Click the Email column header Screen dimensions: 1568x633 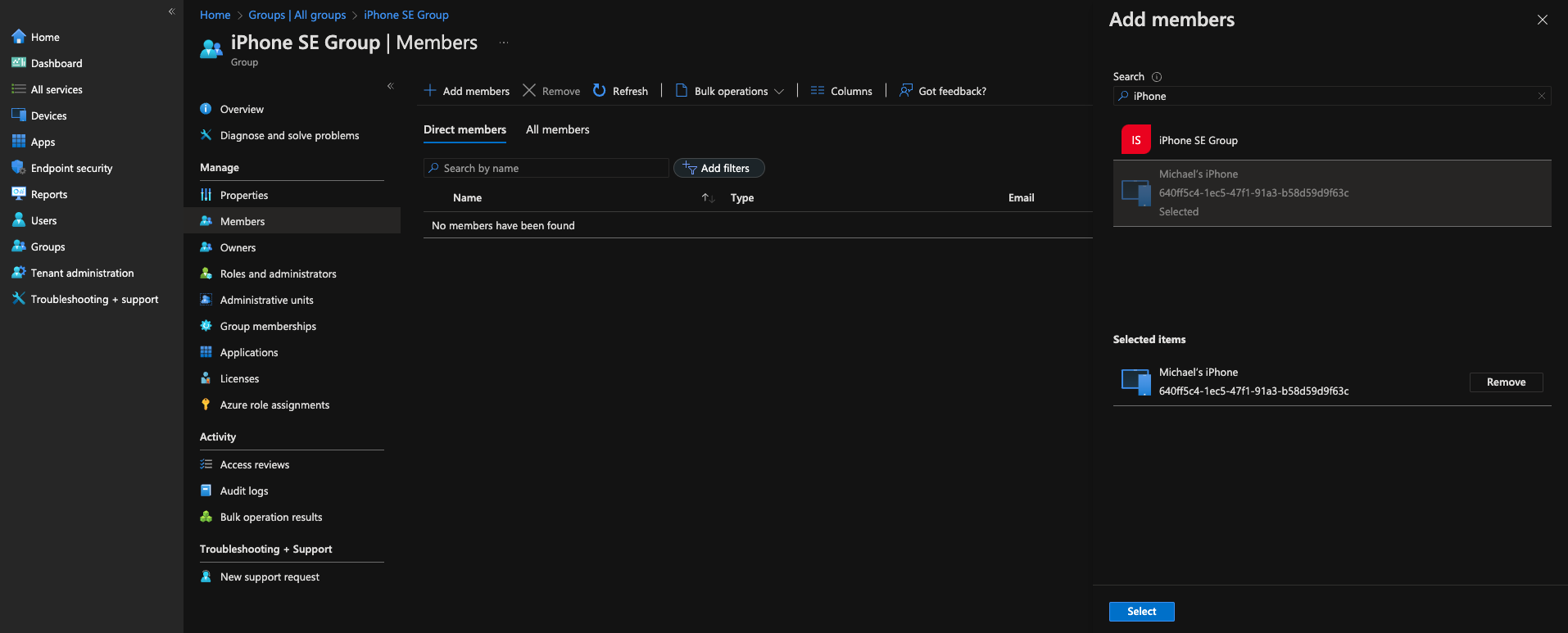click(1021, 198)
